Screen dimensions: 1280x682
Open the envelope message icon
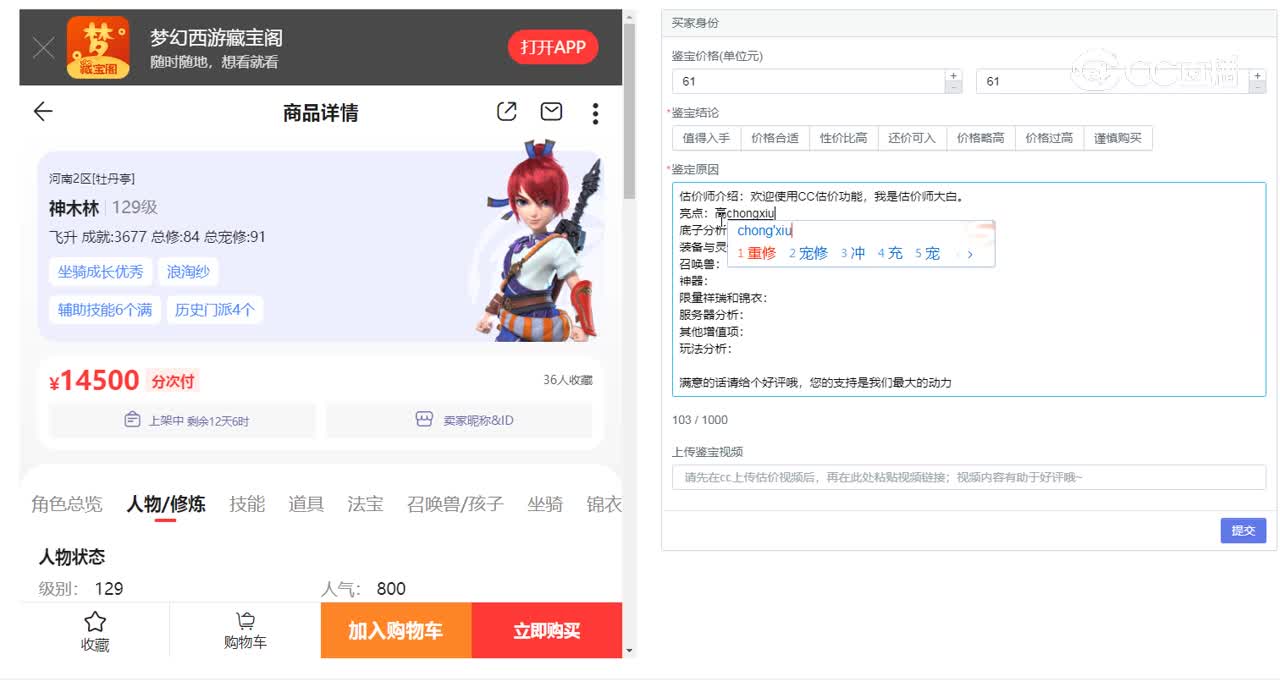tap(551, 111)
